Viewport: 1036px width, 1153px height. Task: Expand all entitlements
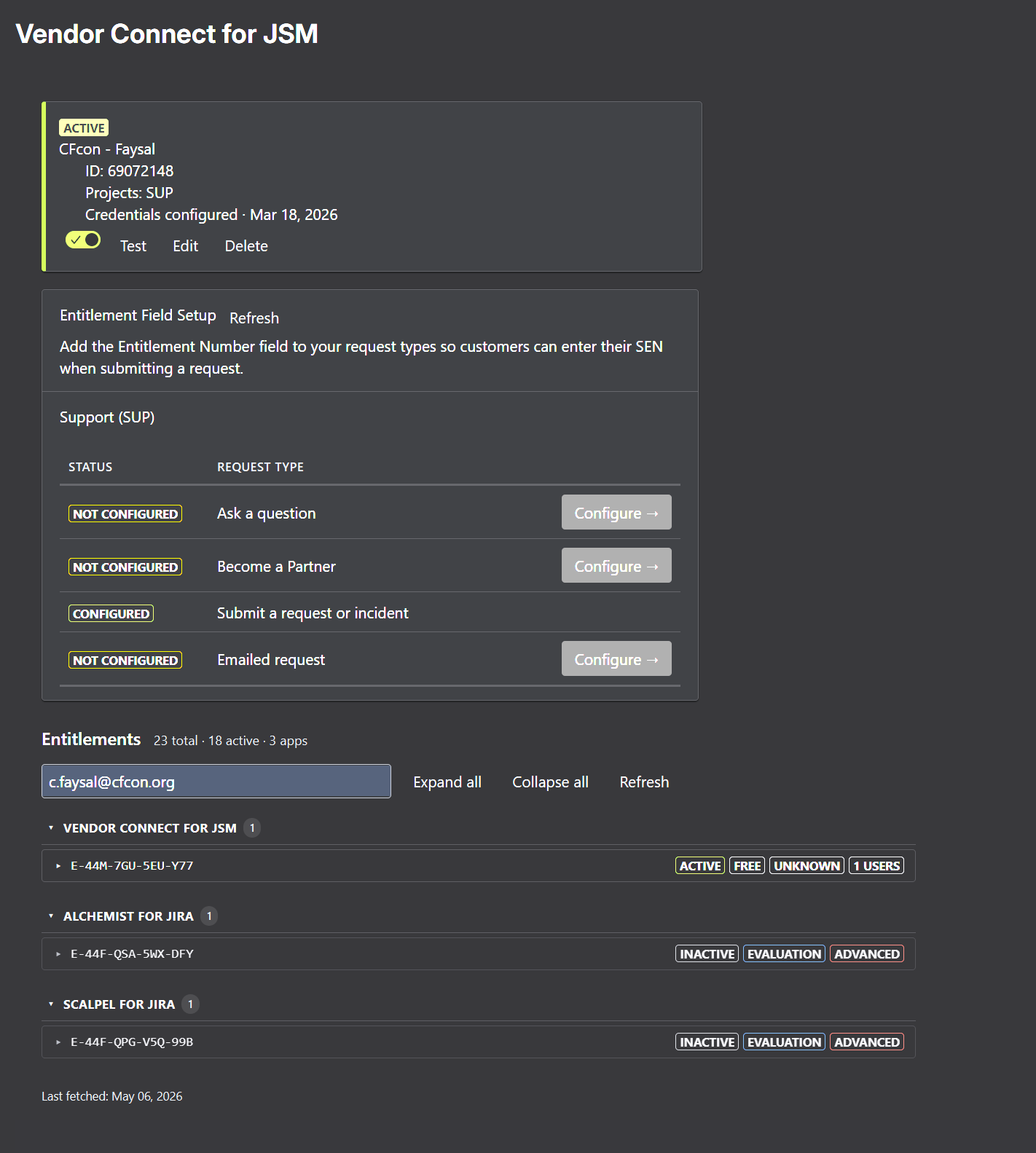click(x=447, y=782)
